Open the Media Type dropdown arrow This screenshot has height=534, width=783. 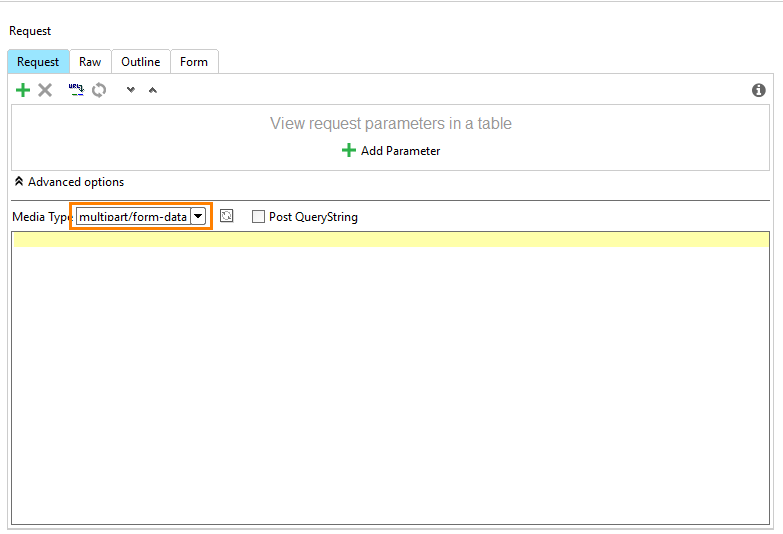pos(198,216)
